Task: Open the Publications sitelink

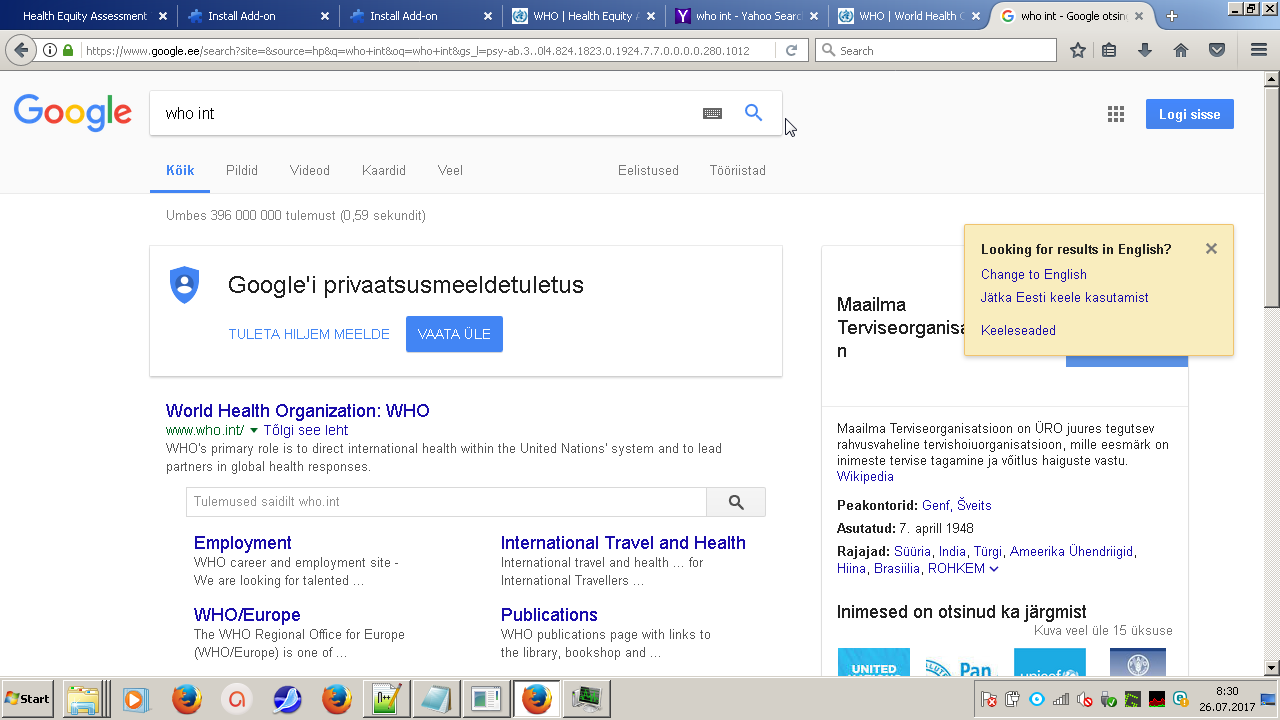Action: (x=549, y=615)
